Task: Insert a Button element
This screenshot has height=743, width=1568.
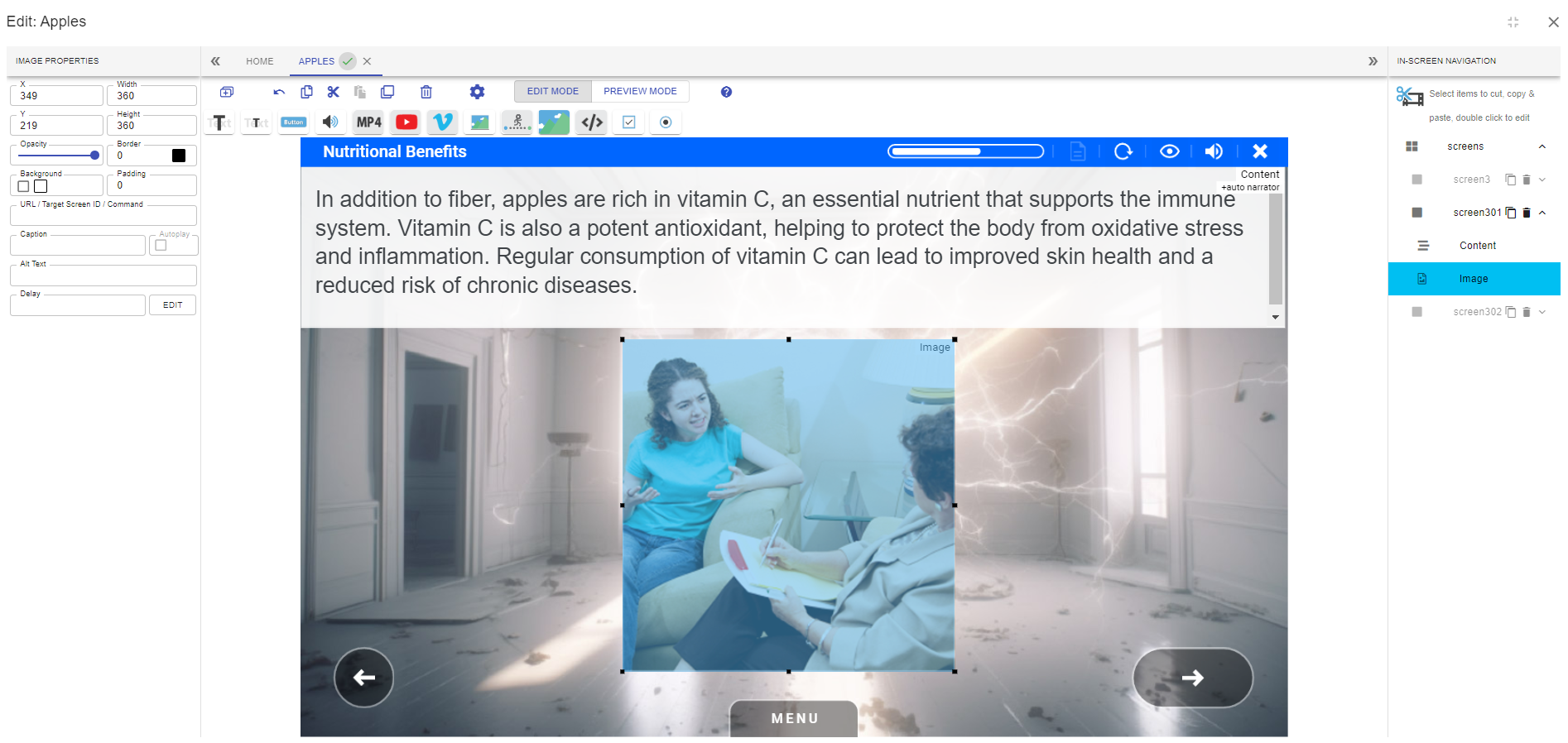Action: pos(294,122)
